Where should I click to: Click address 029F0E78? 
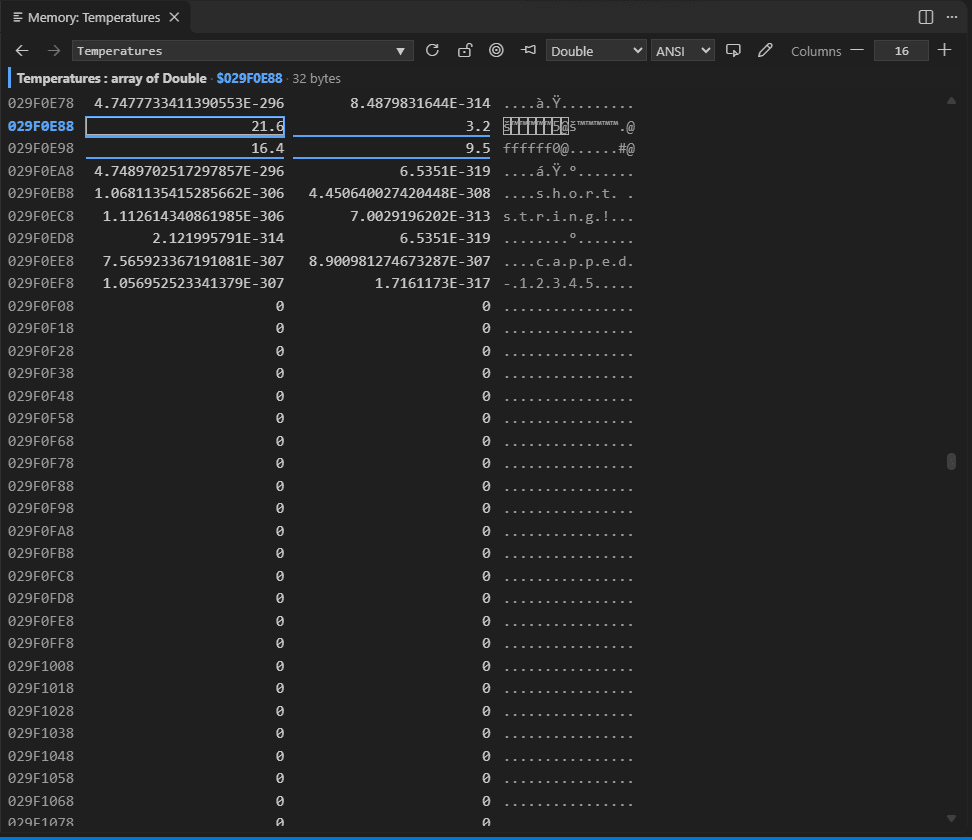41,104
